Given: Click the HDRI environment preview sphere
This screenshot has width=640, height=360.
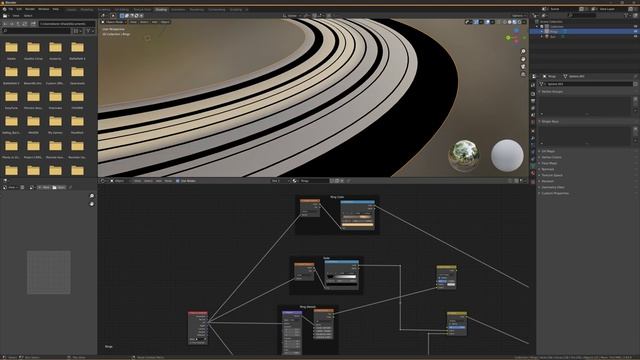Looking at the screenshot, I should point(464,155).
